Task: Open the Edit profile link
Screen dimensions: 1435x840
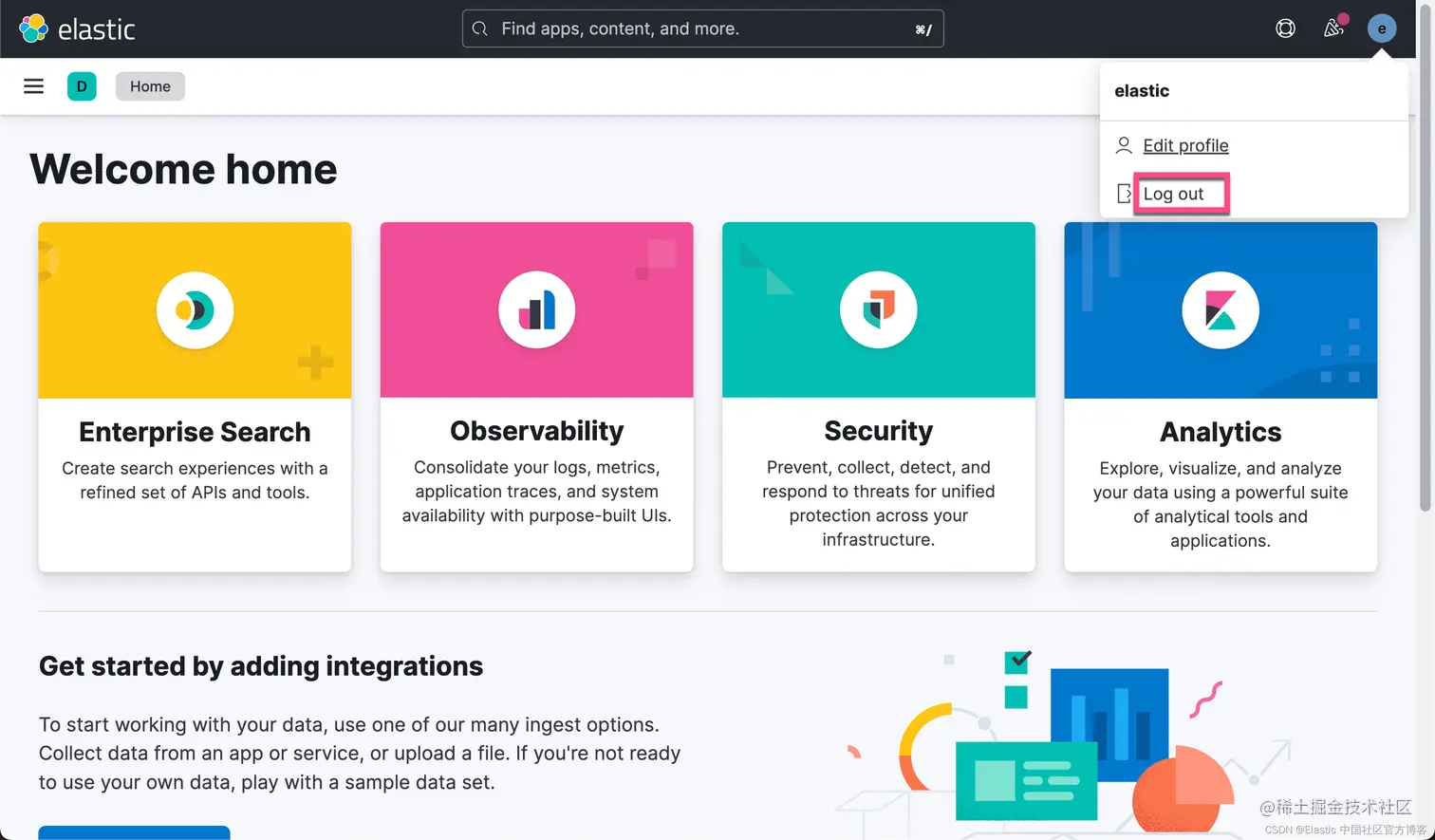Action: (1185, 145)
